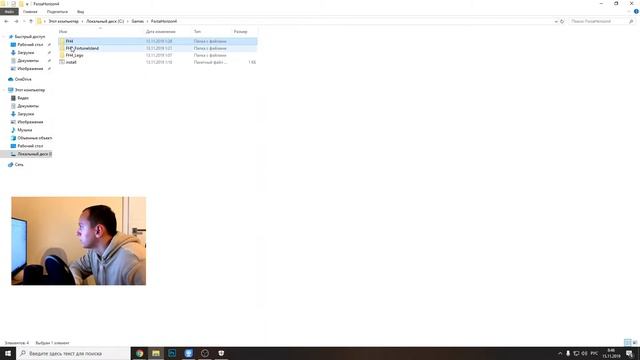Open Photoshop from the taskbar

click(172, 353)
